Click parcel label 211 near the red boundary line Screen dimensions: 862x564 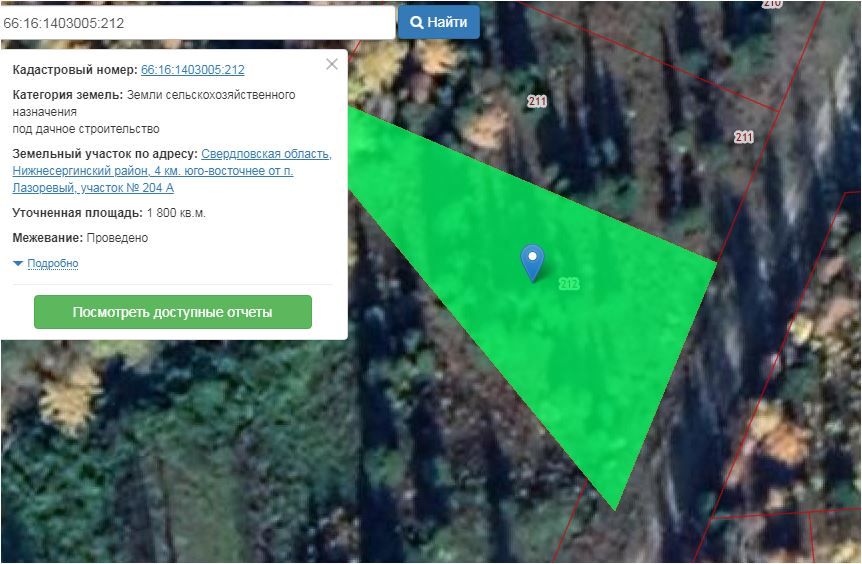click(x=744, y=137)
